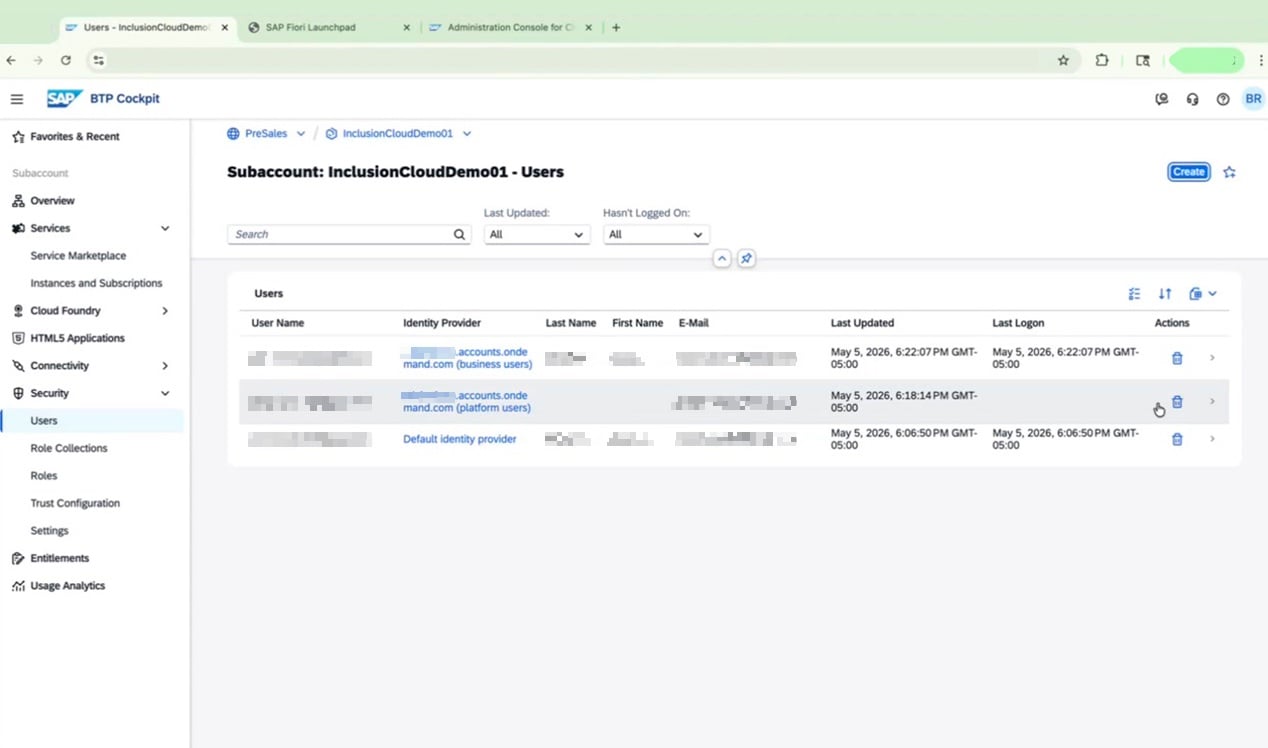
Task: Open HTML5 Applications
Action: point(77,339)
